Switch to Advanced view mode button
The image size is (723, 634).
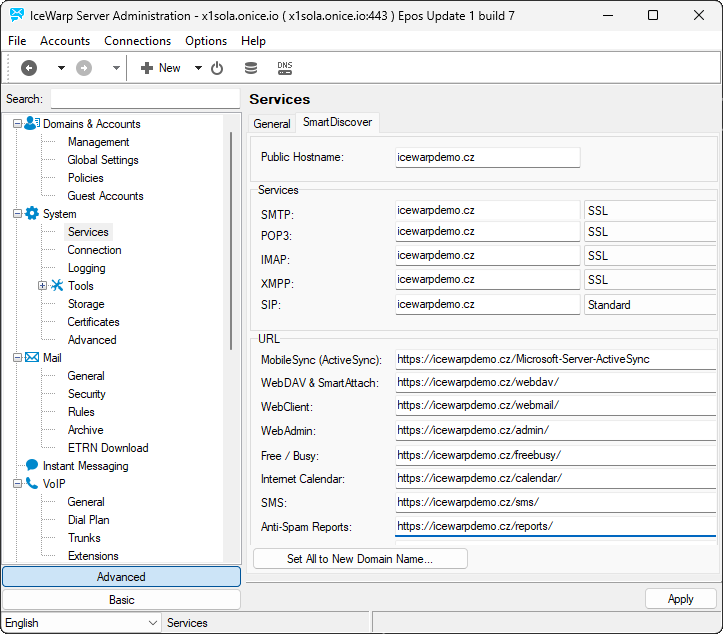(121, 577)
